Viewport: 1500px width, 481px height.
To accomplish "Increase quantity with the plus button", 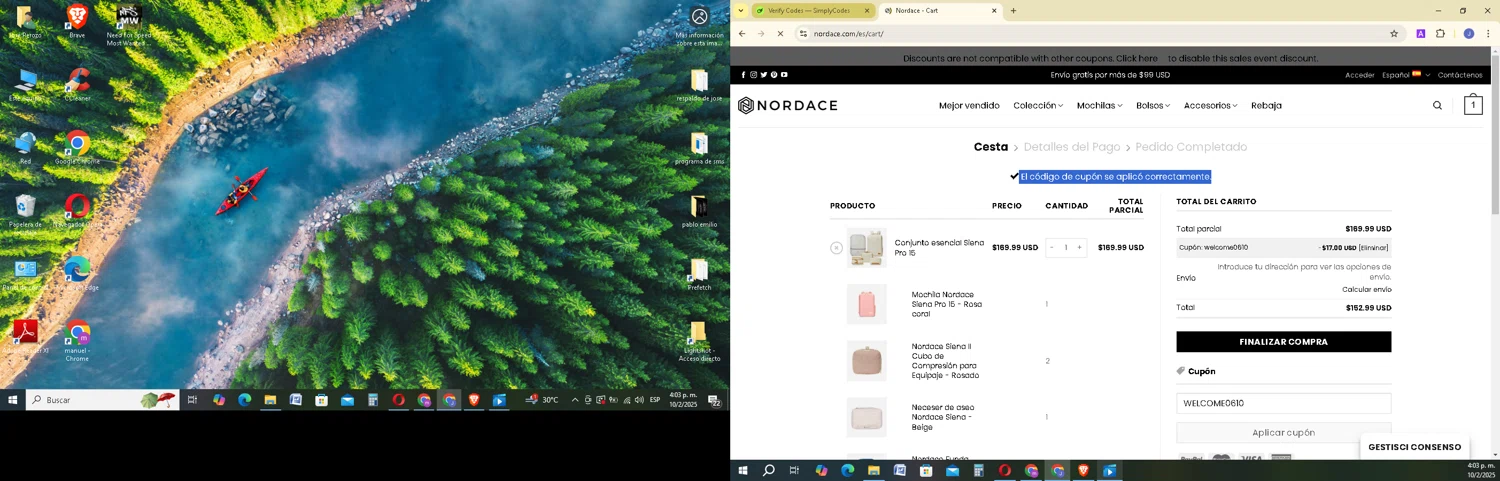I will (x=1079, y=248).
